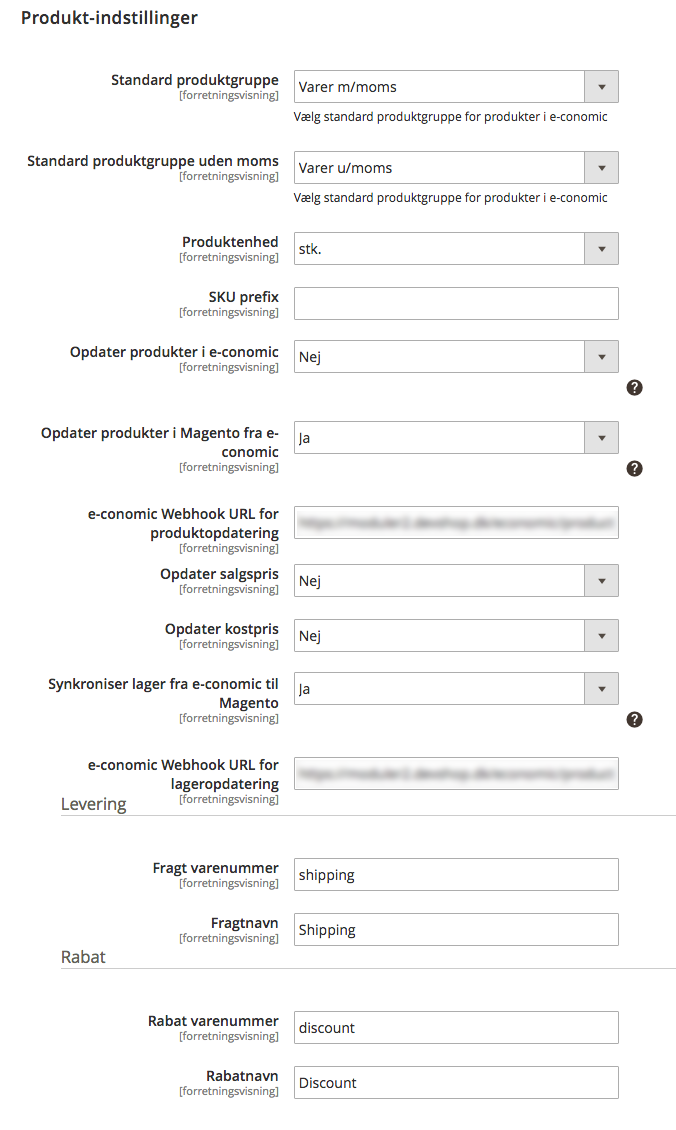Click the Rabatnavn field containing Discount
The height and width of the screenshot is (1130, 676).
[456, 1082]
